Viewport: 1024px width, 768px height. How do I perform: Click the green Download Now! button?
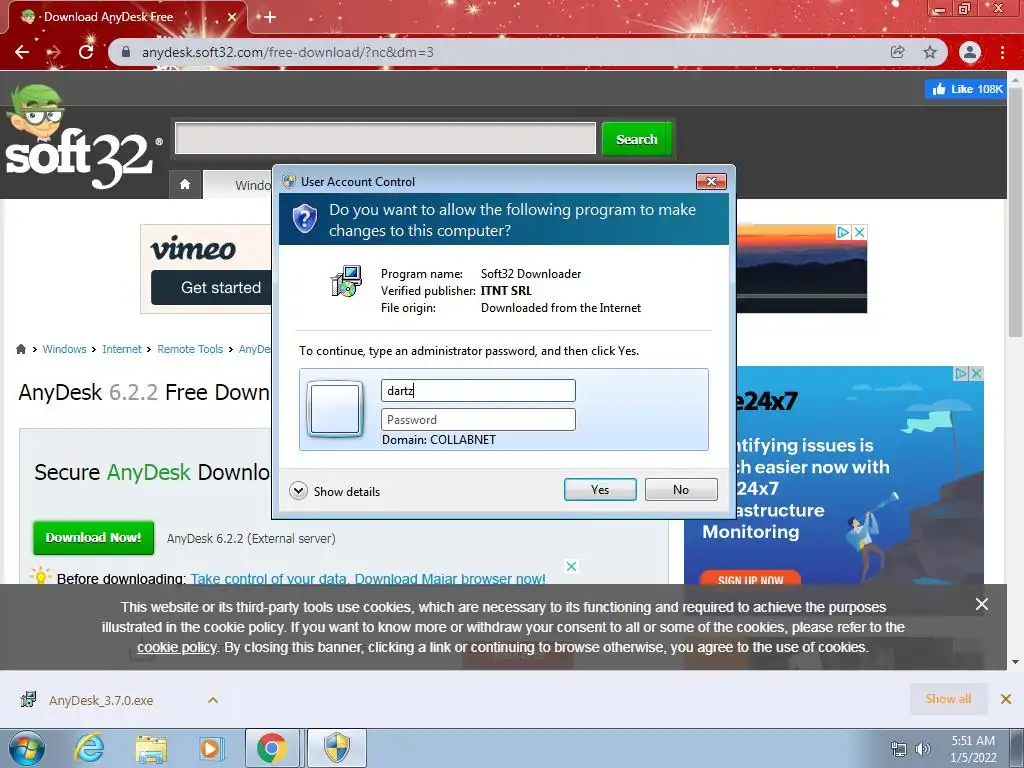pos(93,537)
